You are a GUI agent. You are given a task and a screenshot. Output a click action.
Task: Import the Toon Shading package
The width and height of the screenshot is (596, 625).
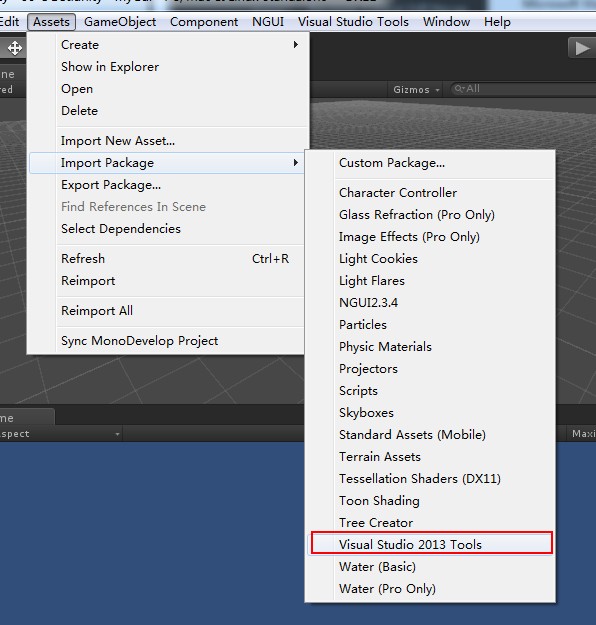pos(431,501)
